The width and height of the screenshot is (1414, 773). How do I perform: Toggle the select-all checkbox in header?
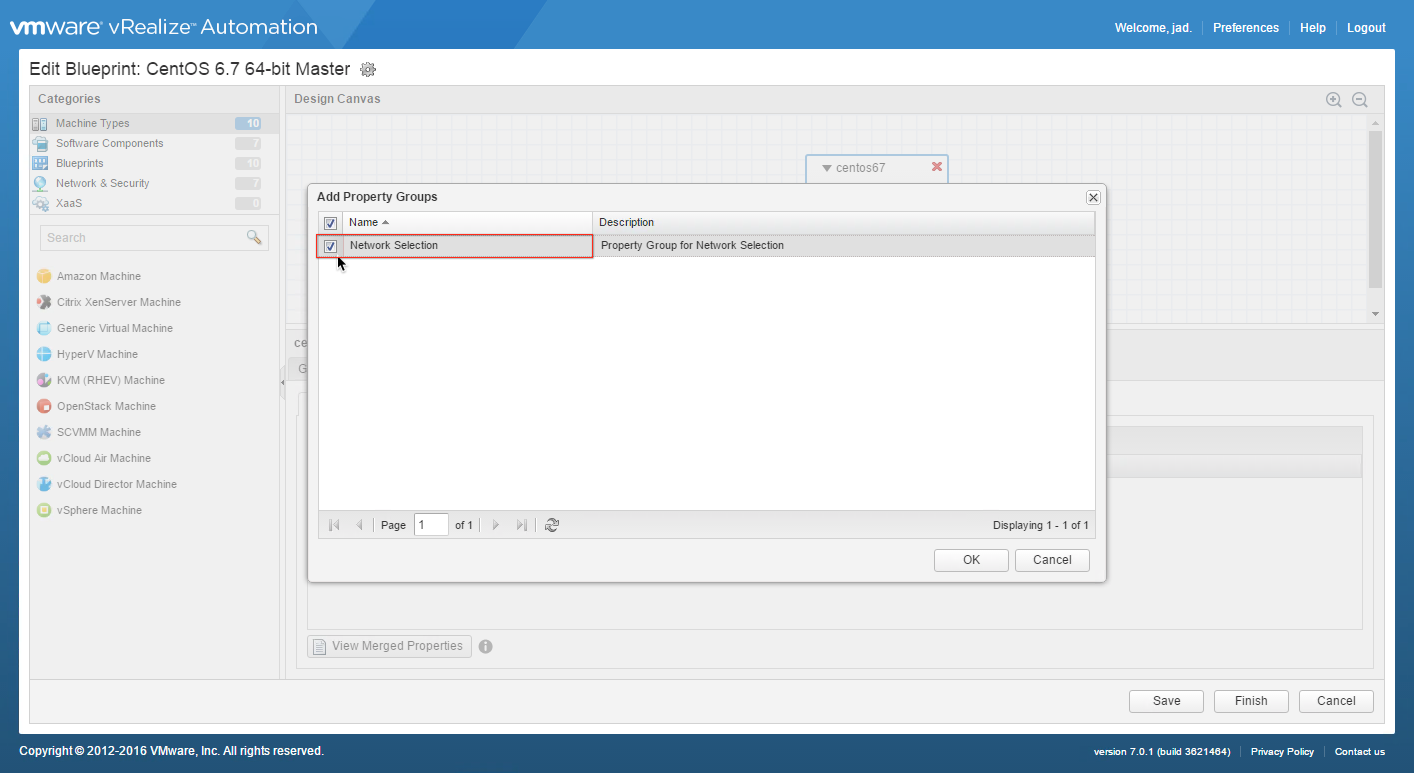point(330,223)
